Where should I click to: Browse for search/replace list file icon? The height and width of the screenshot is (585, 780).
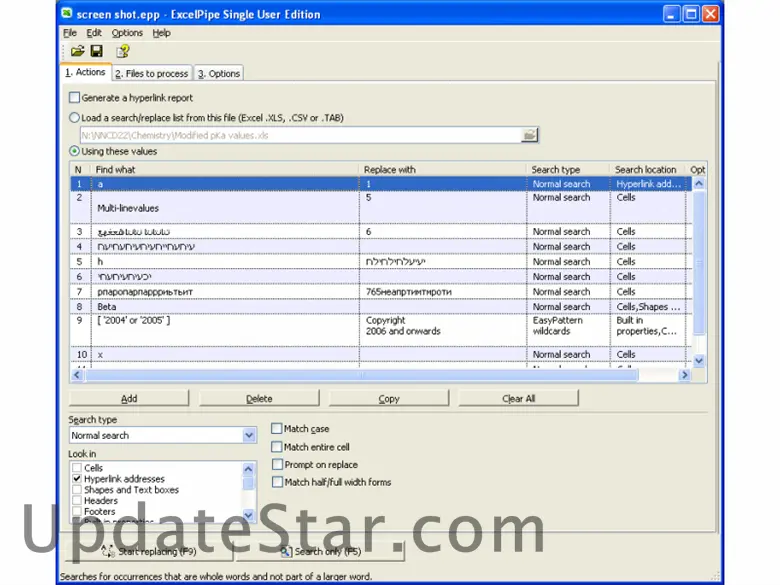(x=530, y=135)
